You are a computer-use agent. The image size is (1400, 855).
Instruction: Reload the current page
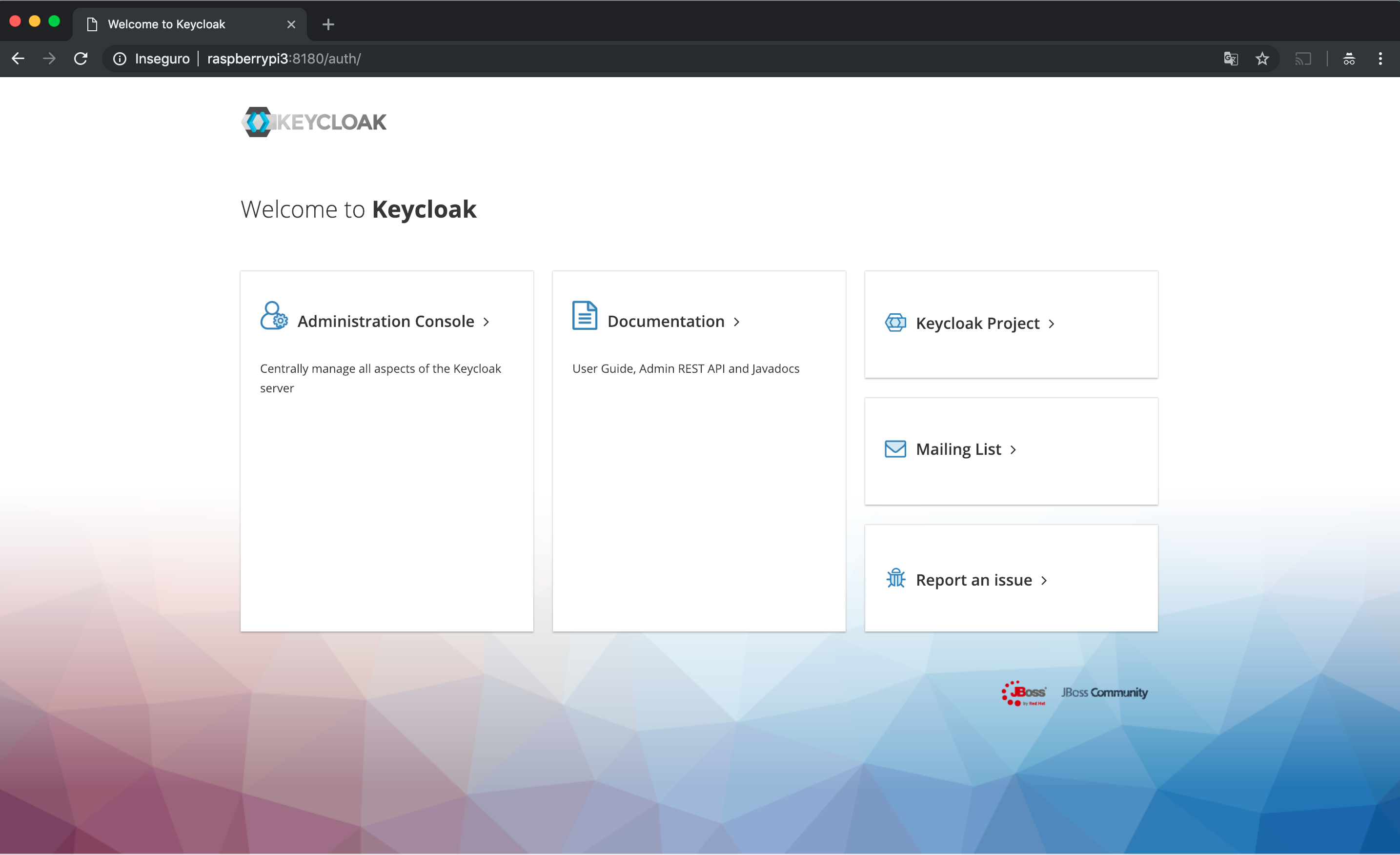81,59
